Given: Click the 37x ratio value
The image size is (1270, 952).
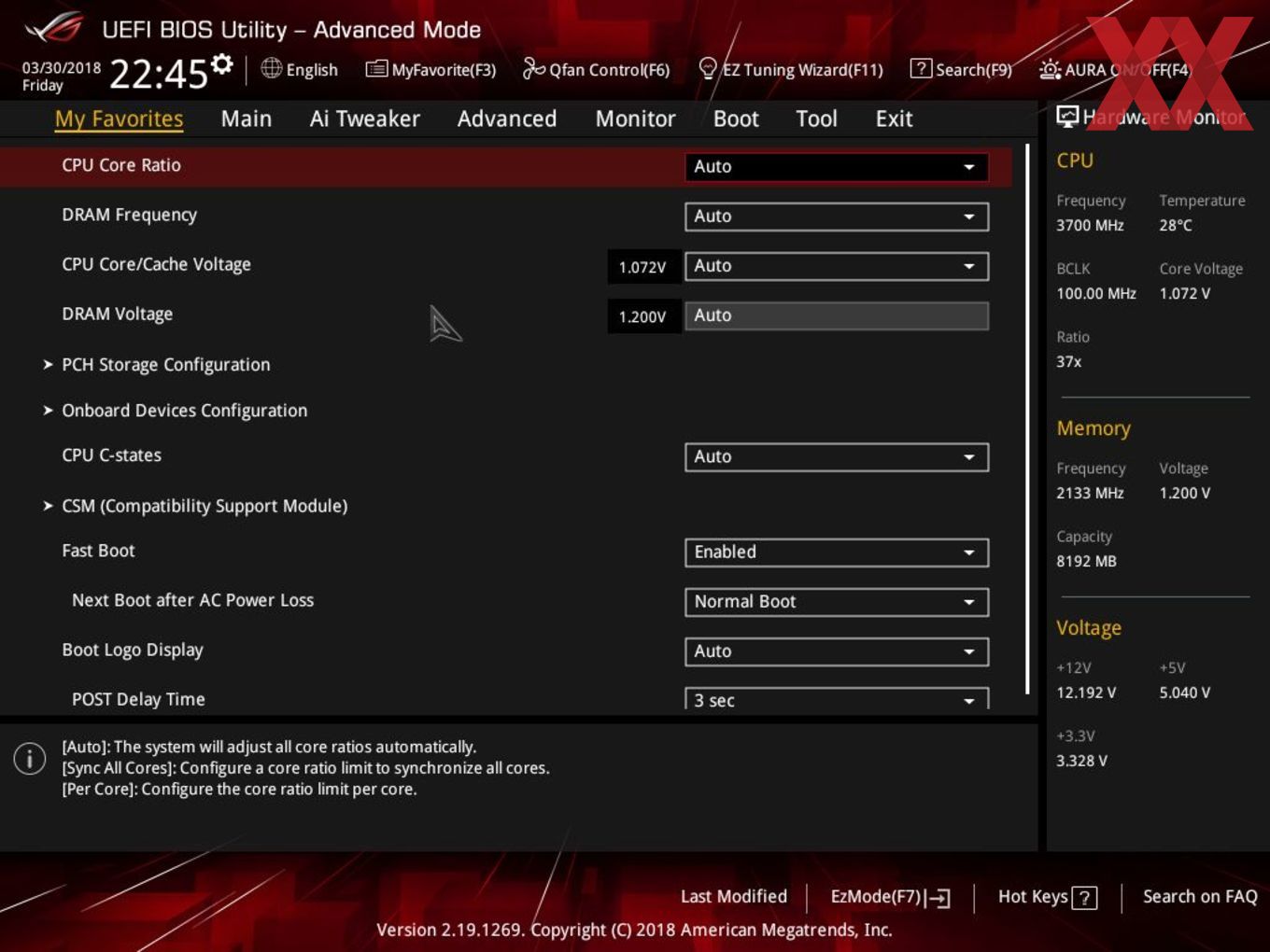Looking at the screenshot, I should point(1069,361).
